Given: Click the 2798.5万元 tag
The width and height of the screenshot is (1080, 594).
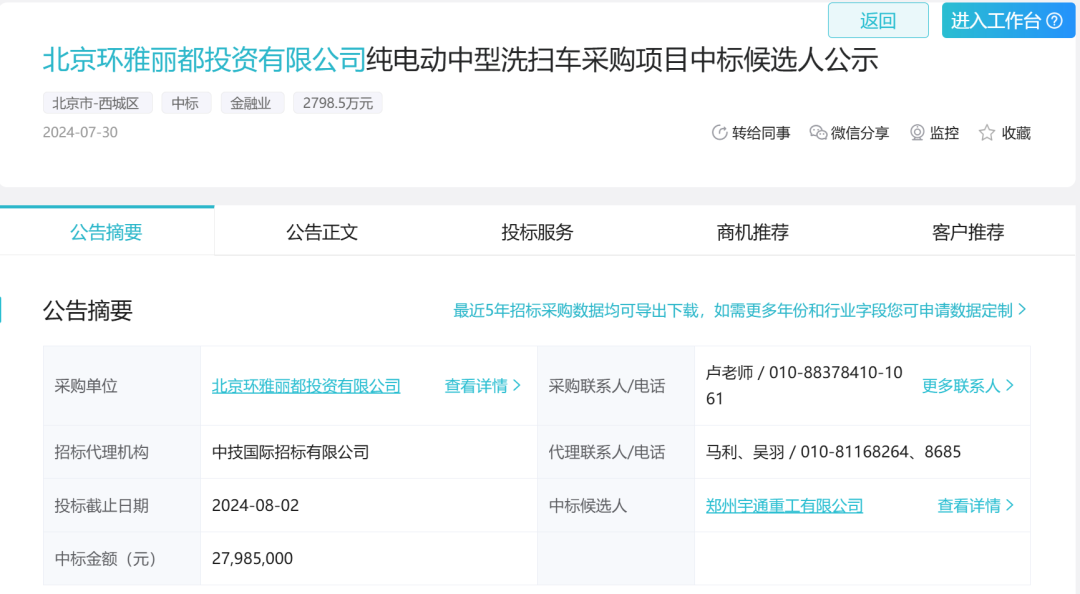Looking at the screenshot, I should 338,103.
